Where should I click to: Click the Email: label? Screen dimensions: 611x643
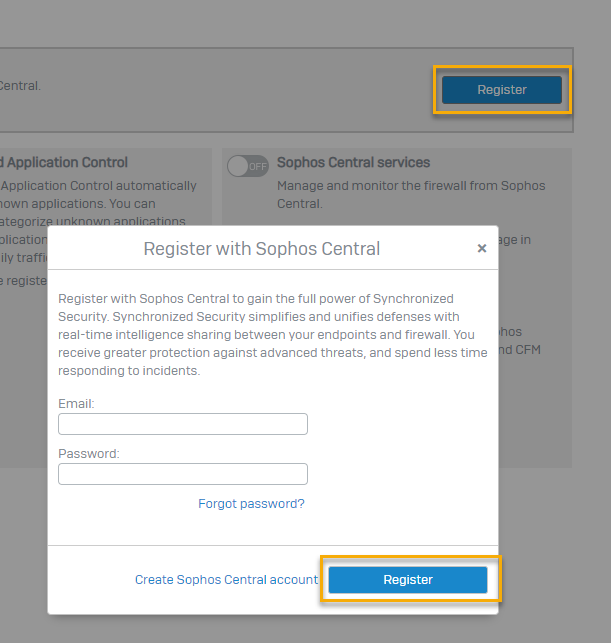click(77, 404)
